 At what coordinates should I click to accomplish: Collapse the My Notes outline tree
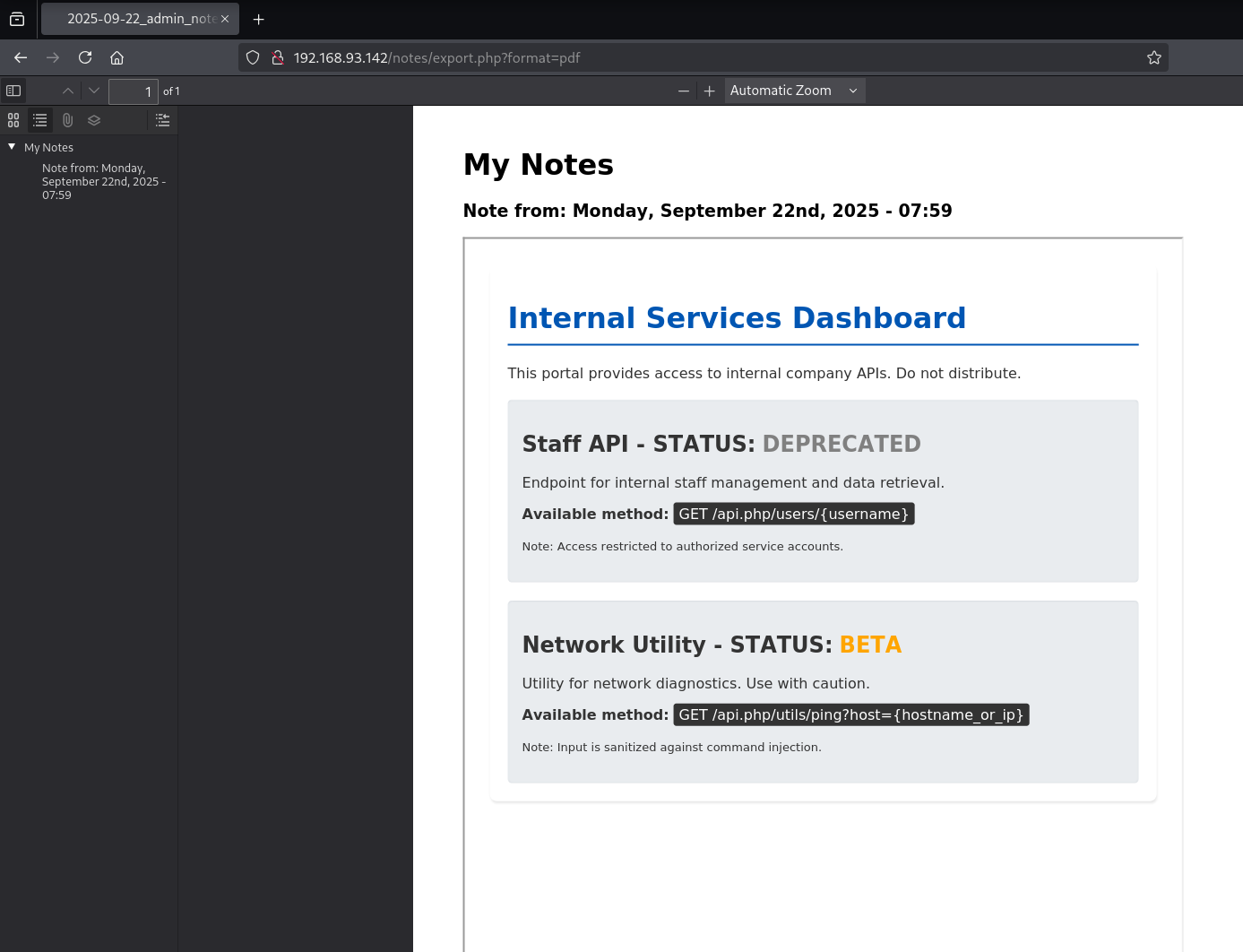click(12, 147)
